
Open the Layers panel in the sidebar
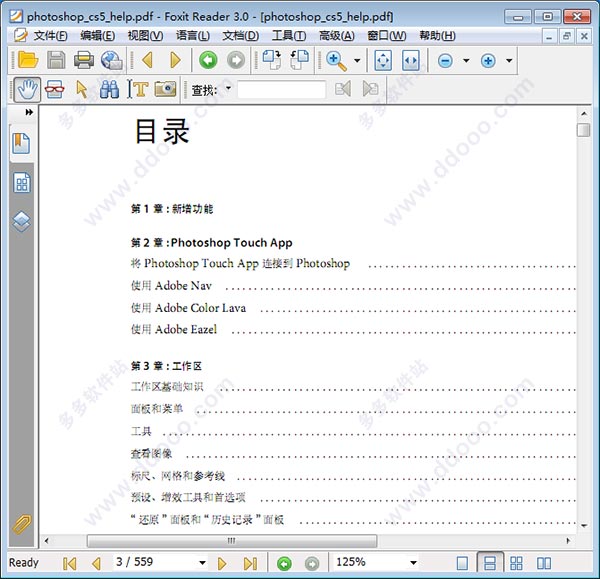pos(21,221)
